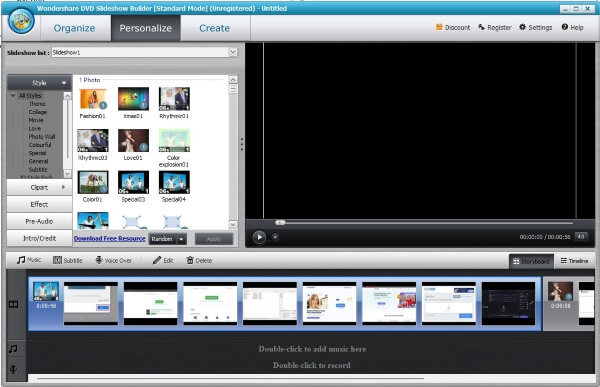Select Theme style category
Screen dimensions: 600x387
(37, 104)
